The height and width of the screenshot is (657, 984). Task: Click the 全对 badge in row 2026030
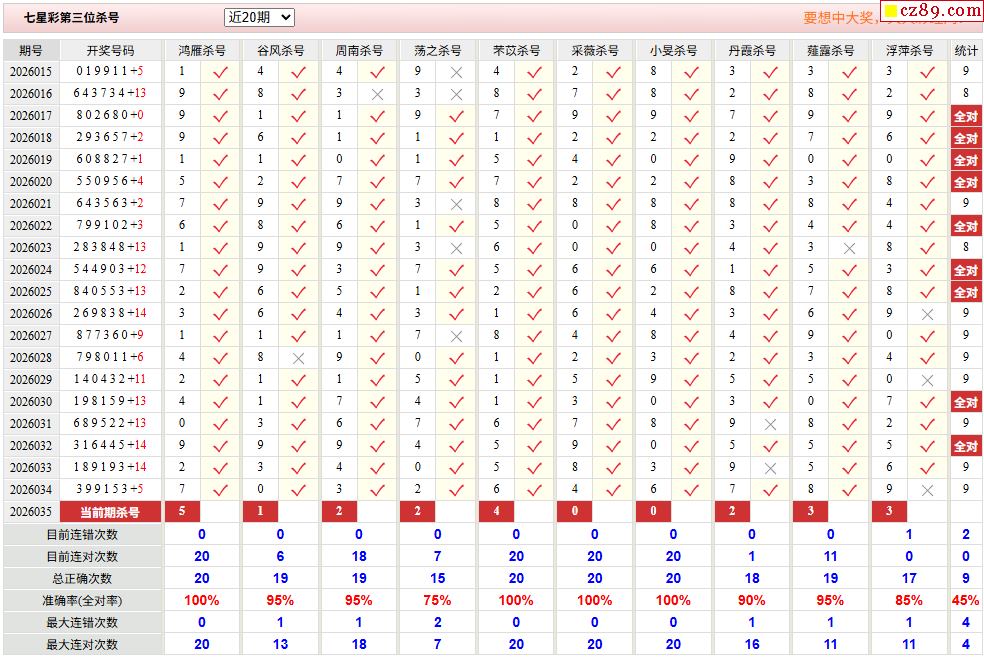(966, 402)
